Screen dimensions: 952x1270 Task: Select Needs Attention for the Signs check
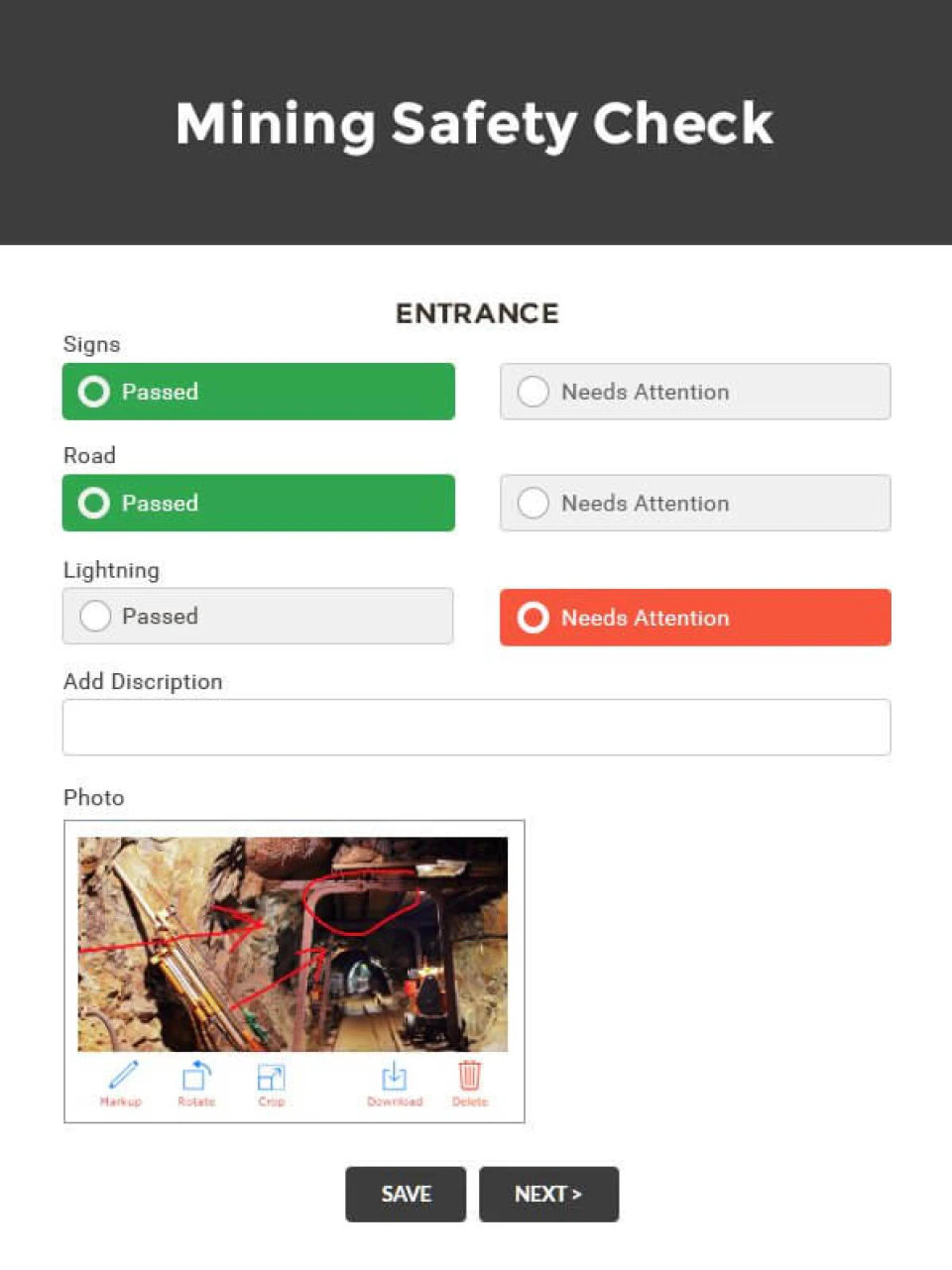click(x=693, y=392)
